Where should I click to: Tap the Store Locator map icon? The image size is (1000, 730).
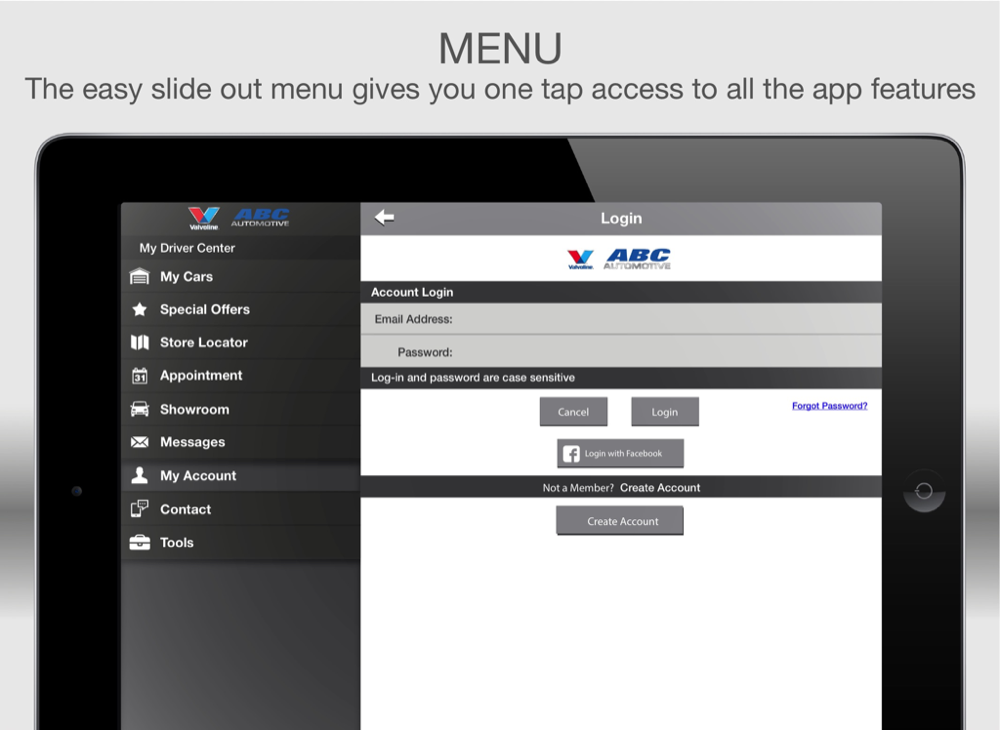(140, 342)
